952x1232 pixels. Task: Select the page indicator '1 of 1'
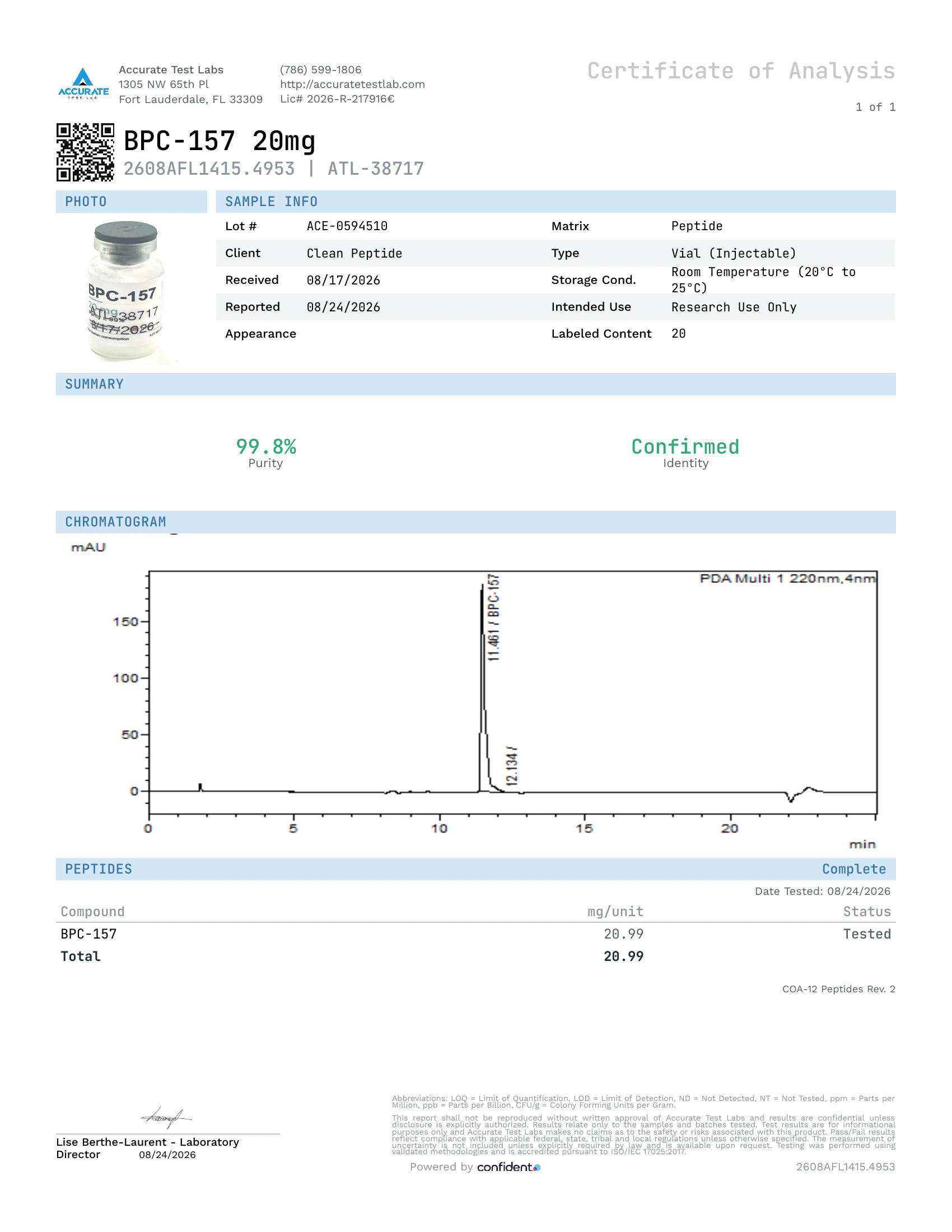[875, 107]
